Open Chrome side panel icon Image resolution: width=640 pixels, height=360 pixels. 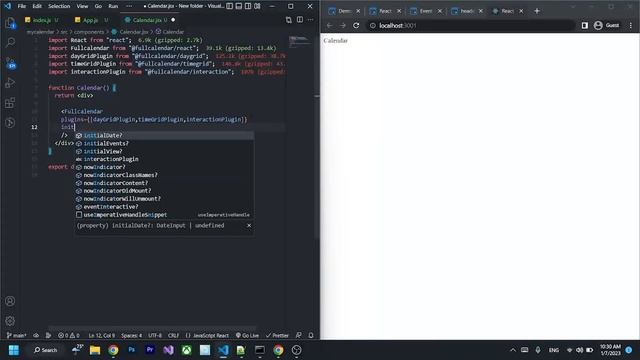[x=584, y=25]
